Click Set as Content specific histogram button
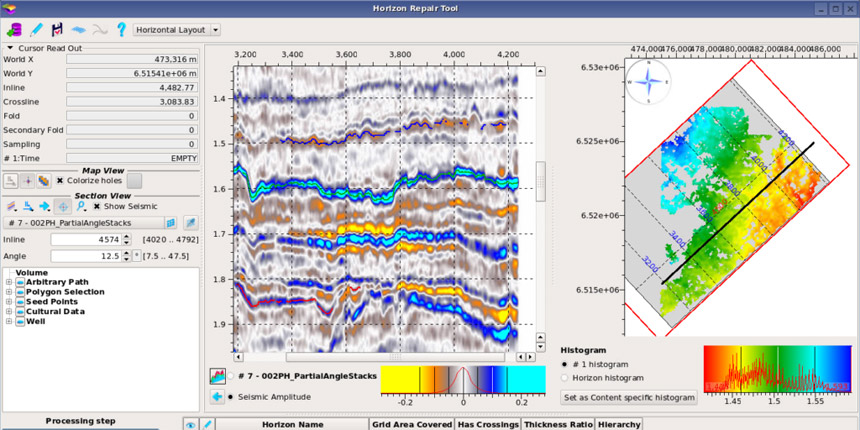The width and height of the screenshot is (860, 430). [x=628, y=397]
